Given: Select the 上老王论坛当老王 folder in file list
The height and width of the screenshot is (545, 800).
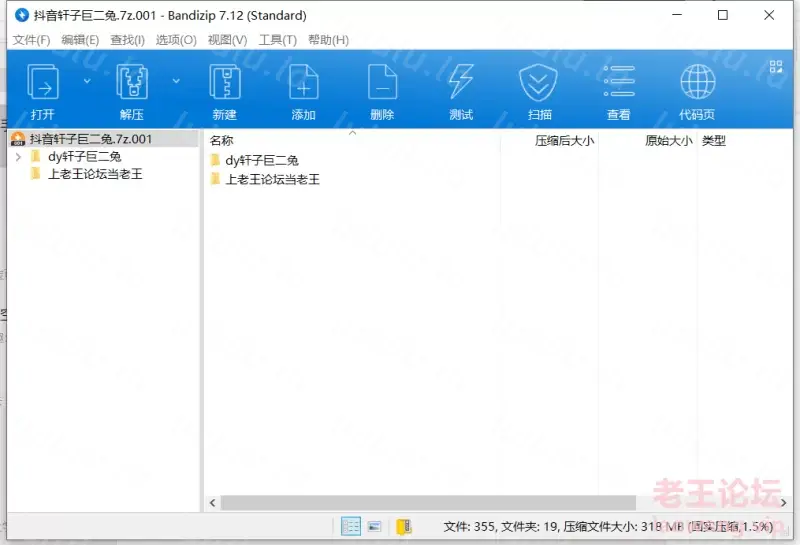Looking at the screenshot, I should click(x=272, y=180).
